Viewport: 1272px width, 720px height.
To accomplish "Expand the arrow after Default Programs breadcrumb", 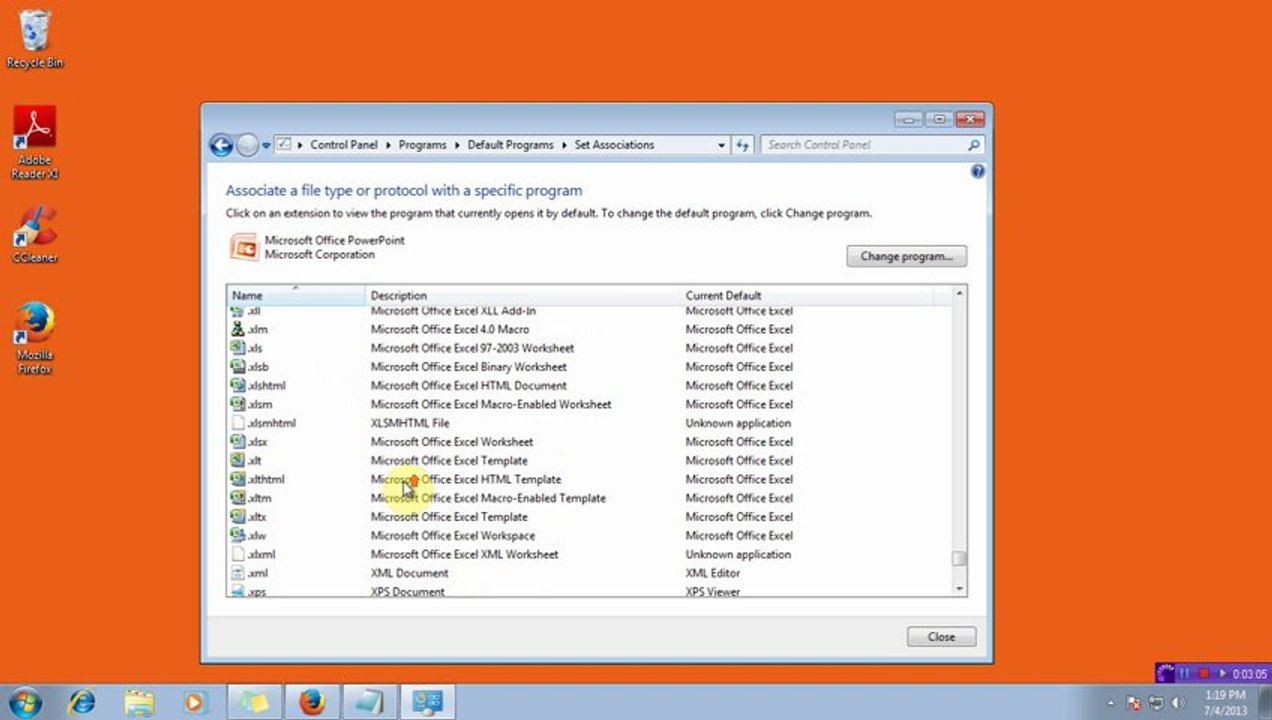I will pos(564,145).
